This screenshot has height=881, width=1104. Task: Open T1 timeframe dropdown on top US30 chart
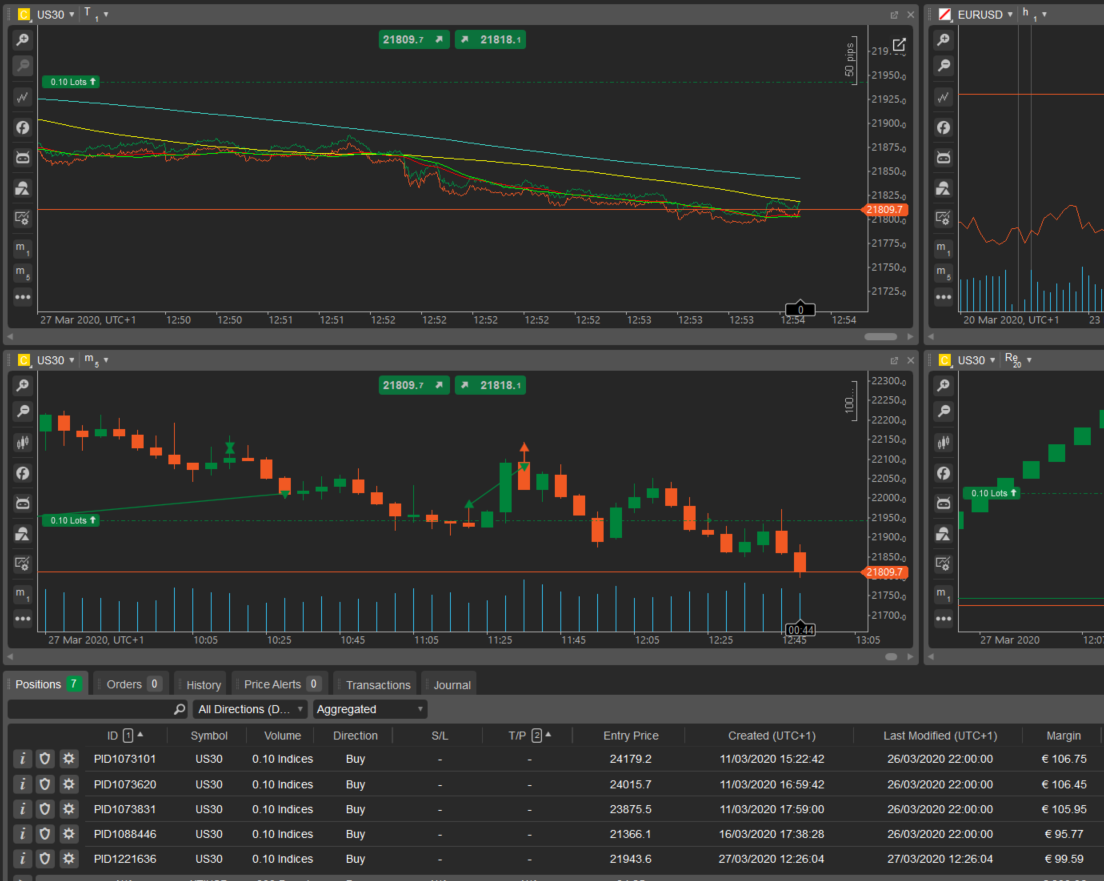pos(96,14)
